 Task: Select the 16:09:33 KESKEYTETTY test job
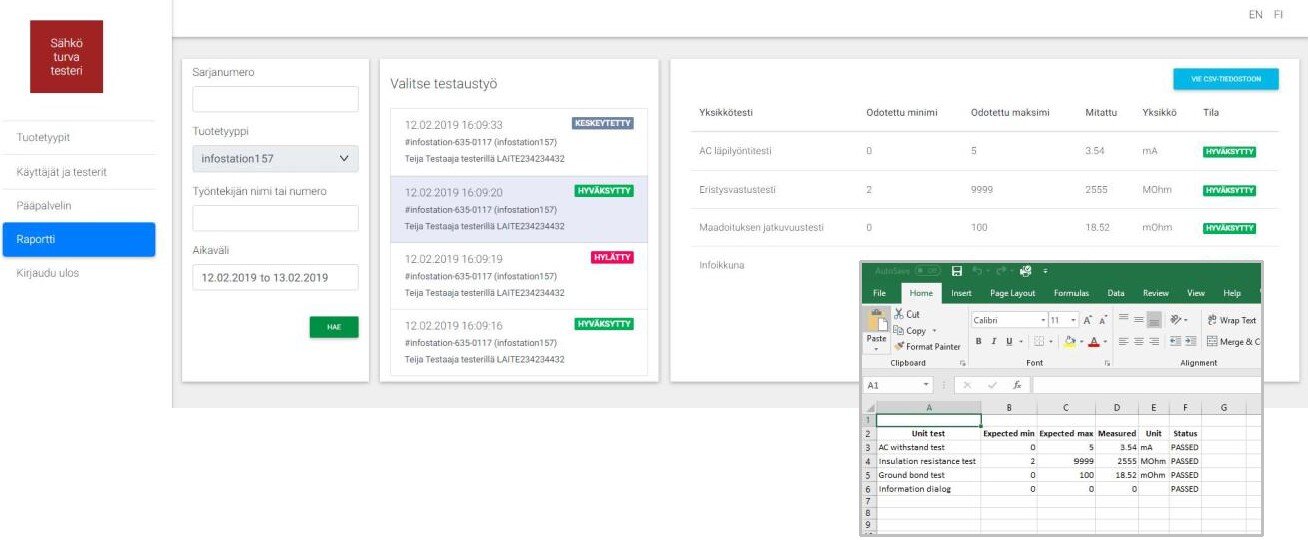[519, 142]
